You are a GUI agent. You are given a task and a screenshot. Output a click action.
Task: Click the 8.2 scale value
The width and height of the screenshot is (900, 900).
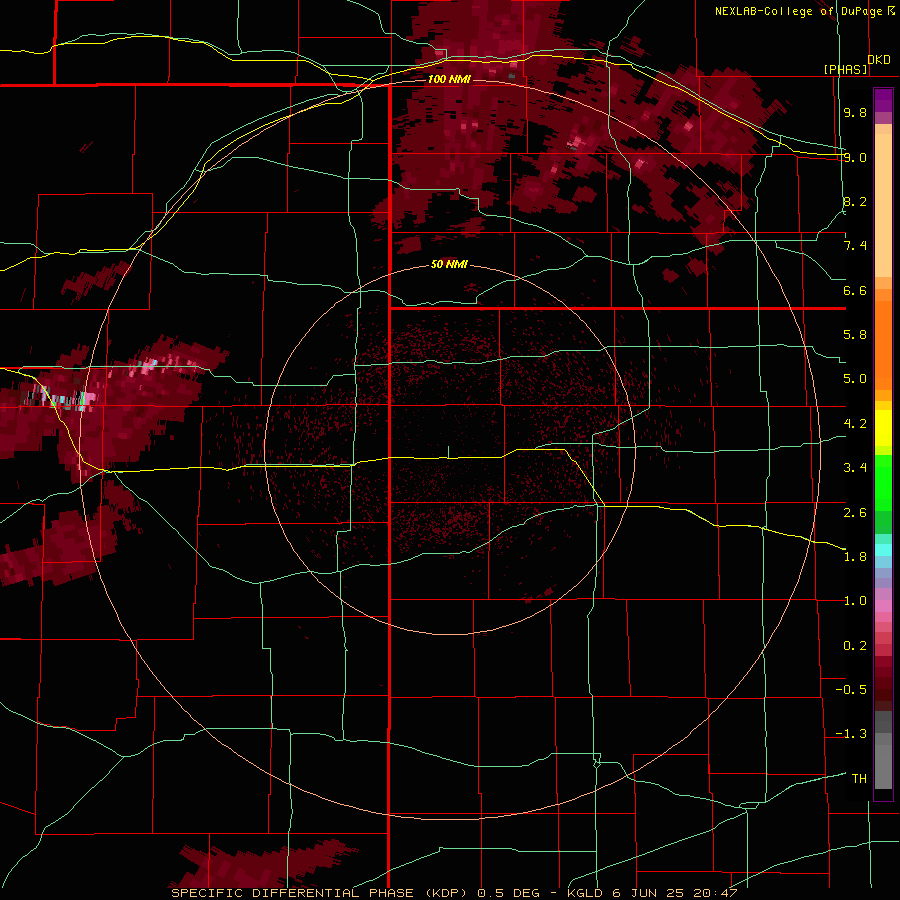click(x=855, y=201)
